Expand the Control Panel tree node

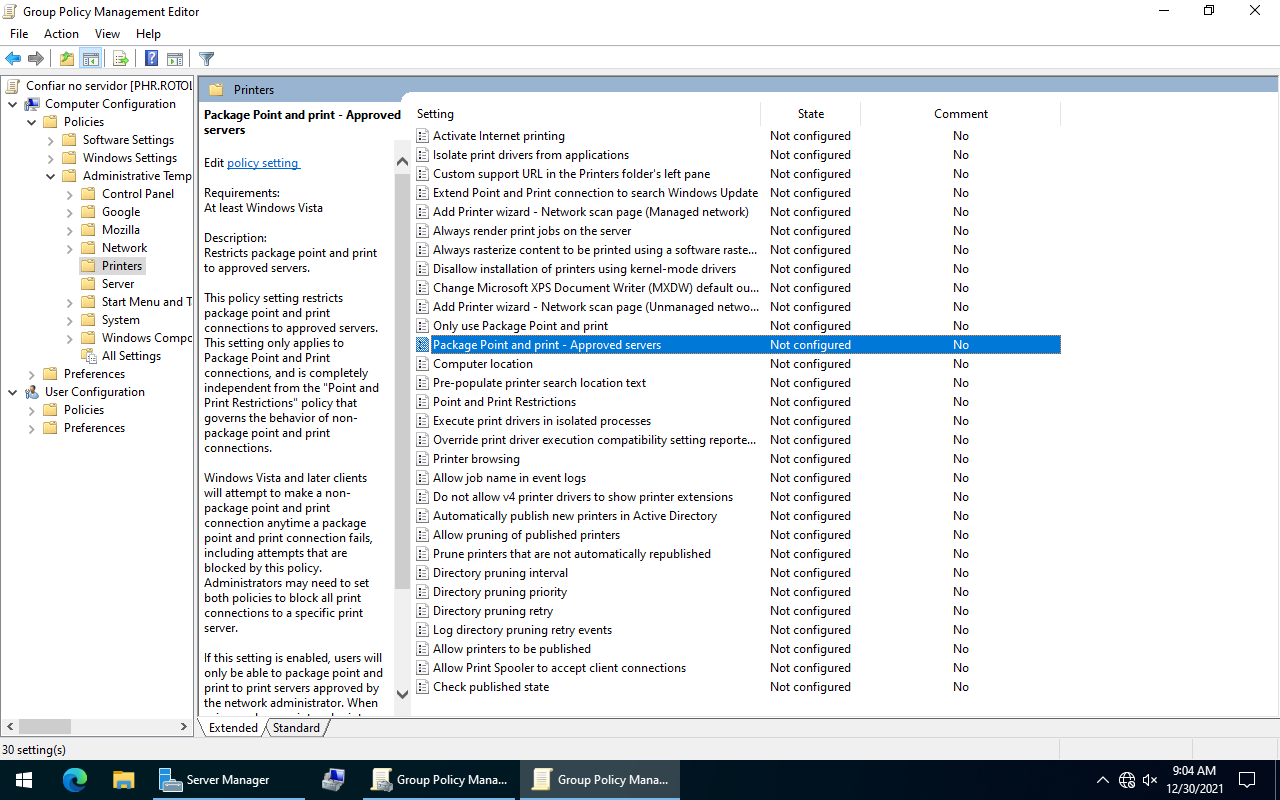point(70,195)
